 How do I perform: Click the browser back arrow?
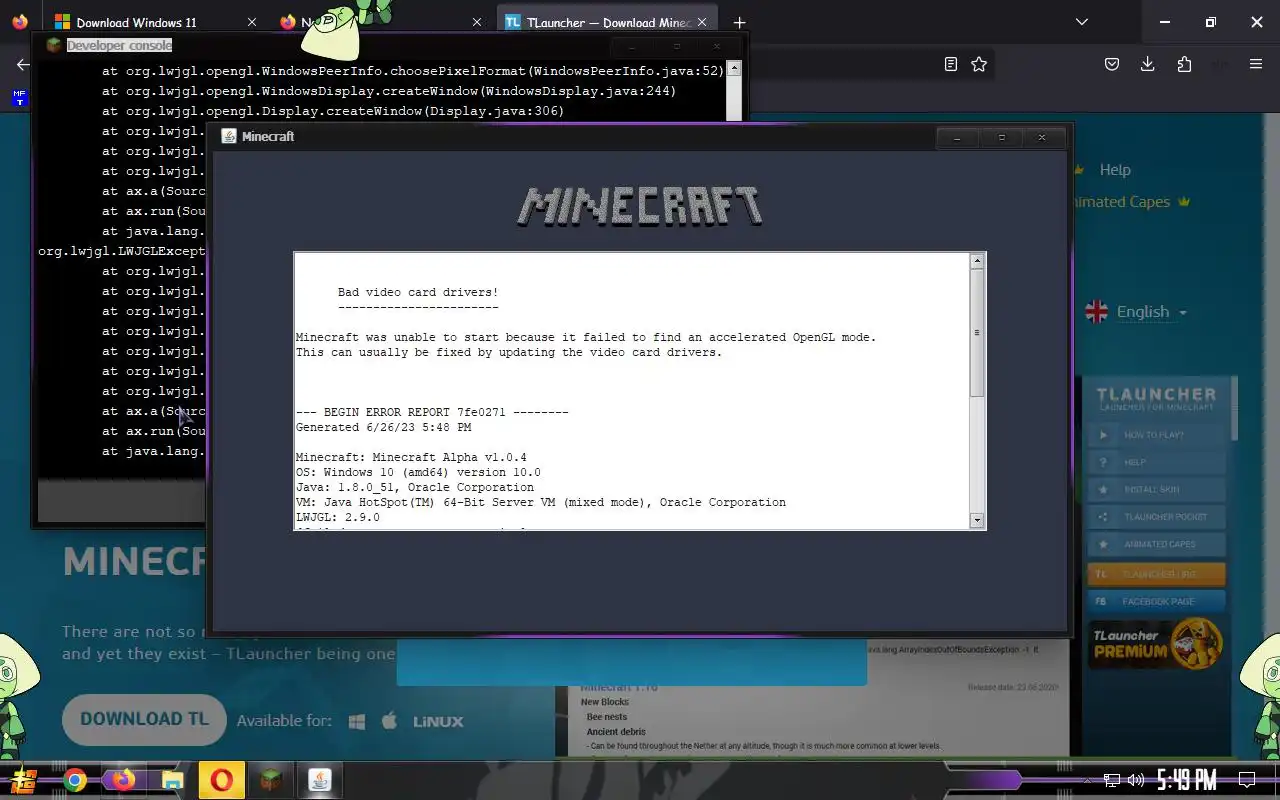[23, 64]
